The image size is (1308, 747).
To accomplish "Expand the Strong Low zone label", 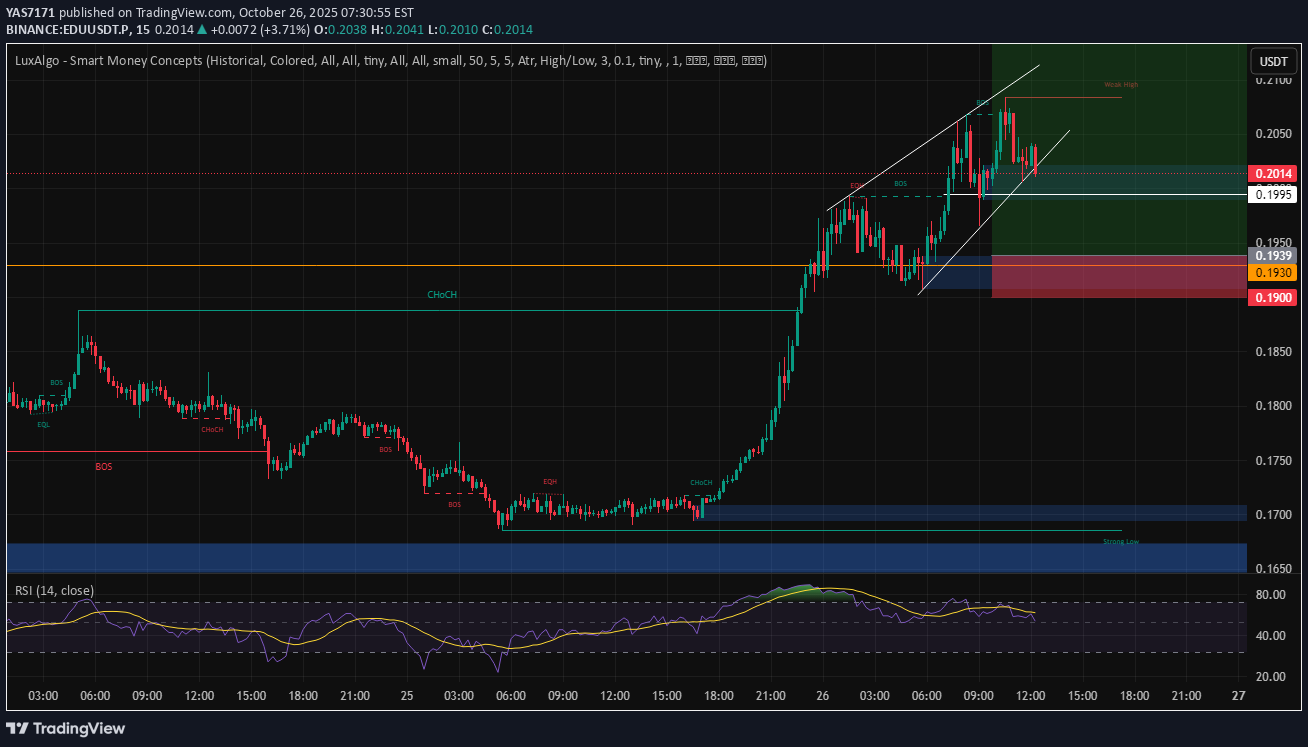I will (x=1120, y=541).
